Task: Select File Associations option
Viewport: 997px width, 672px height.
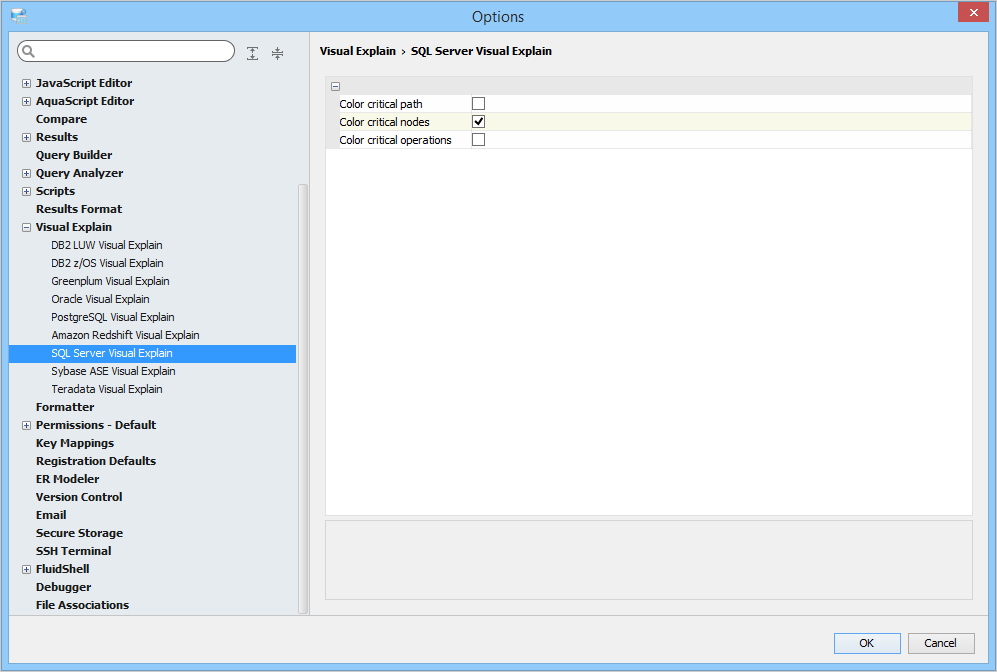Action: [83, 605]
